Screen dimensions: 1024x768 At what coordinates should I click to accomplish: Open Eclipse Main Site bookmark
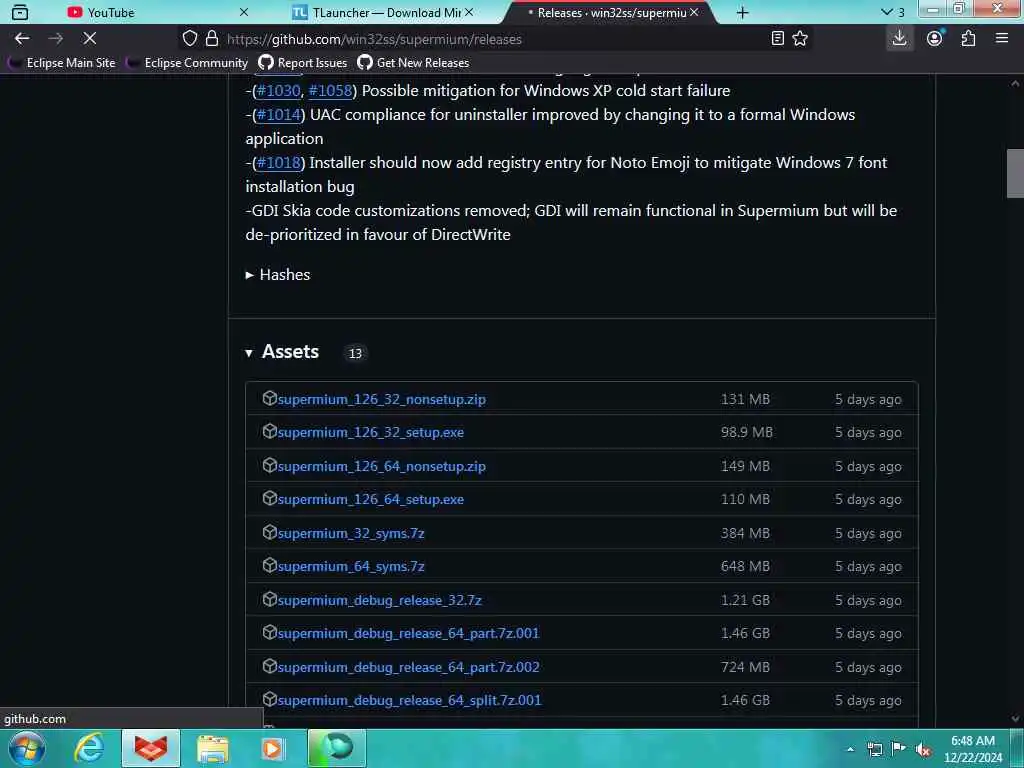click(x=61, y=63)
